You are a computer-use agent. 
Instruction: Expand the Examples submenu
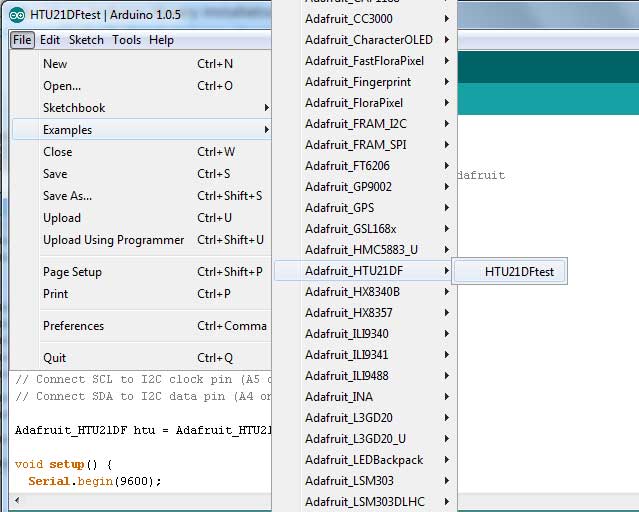pyautogui.click(x=67, y=130)
